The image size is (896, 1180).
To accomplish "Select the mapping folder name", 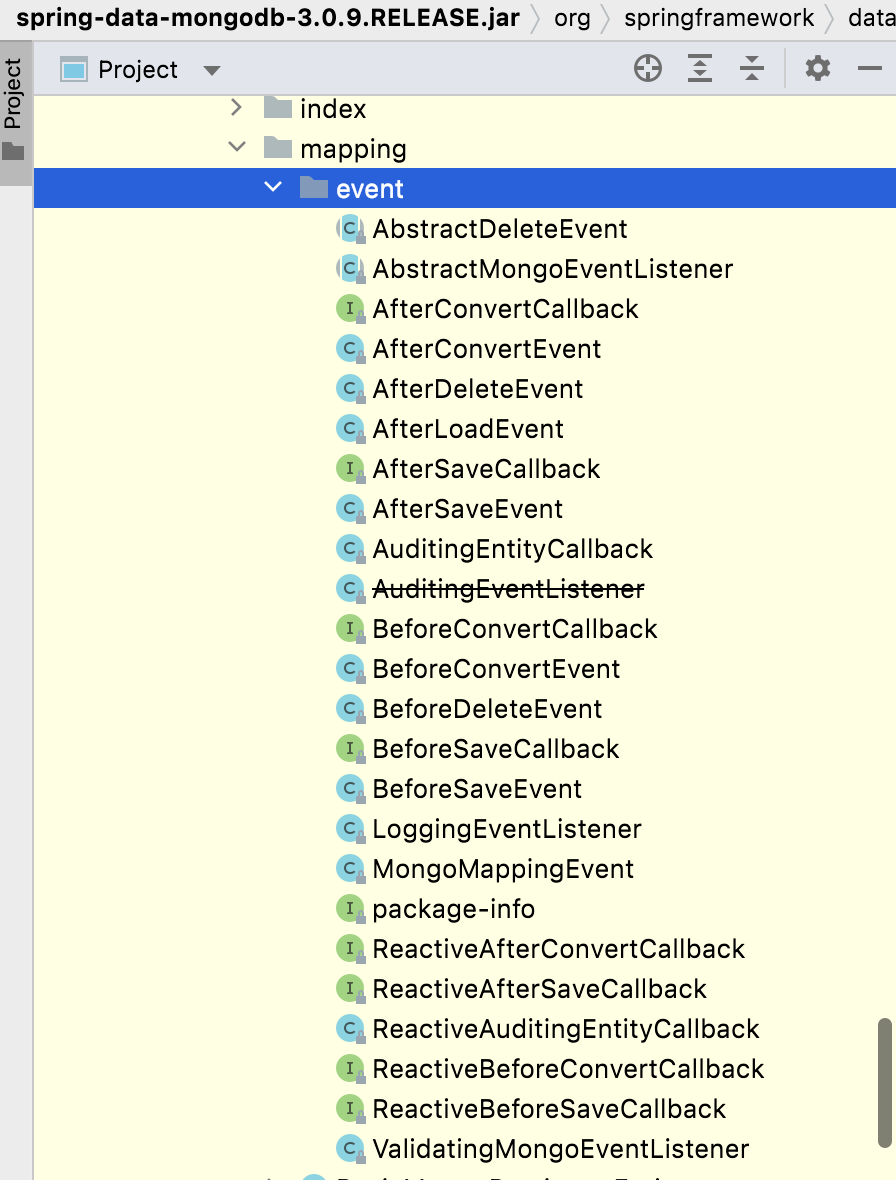I will (x=353, y=149).
